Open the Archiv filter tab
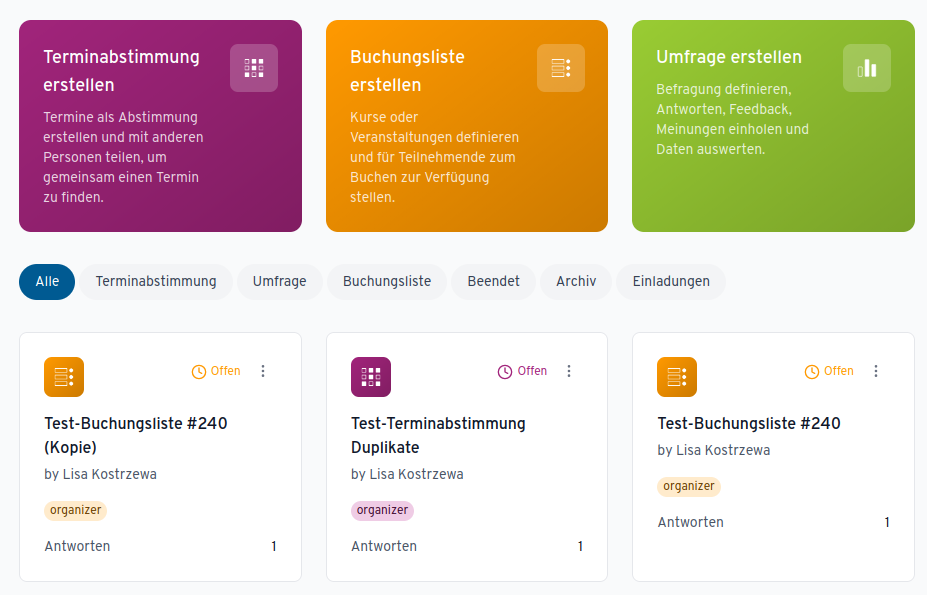 click(x=576, y=282)
